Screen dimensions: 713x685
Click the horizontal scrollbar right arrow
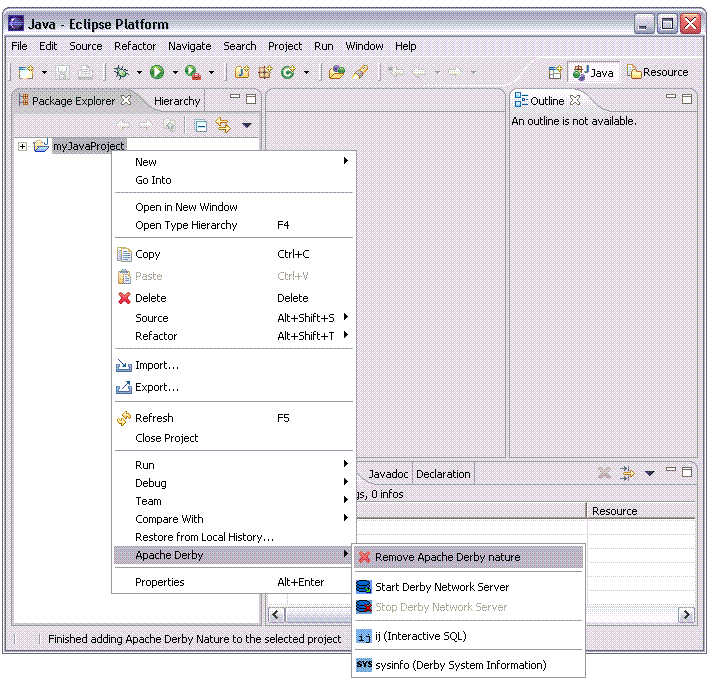(686, 615)
